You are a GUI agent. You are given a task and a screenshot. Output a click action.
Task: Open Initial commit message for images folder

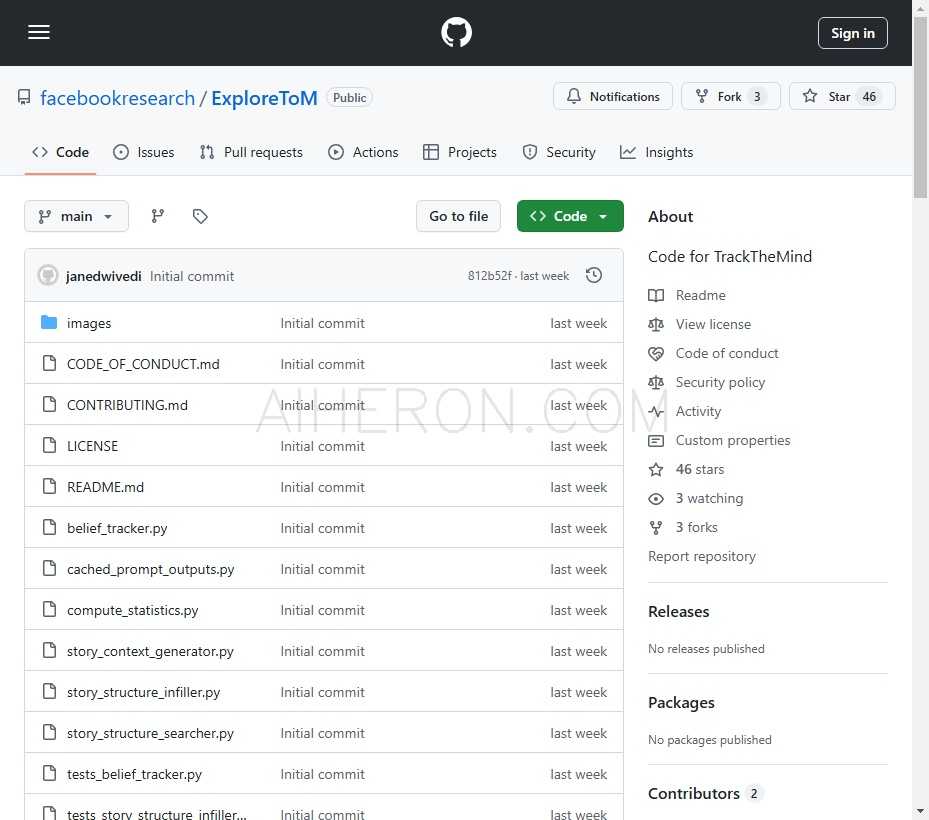pyautogui.click(x=322, y=323)
